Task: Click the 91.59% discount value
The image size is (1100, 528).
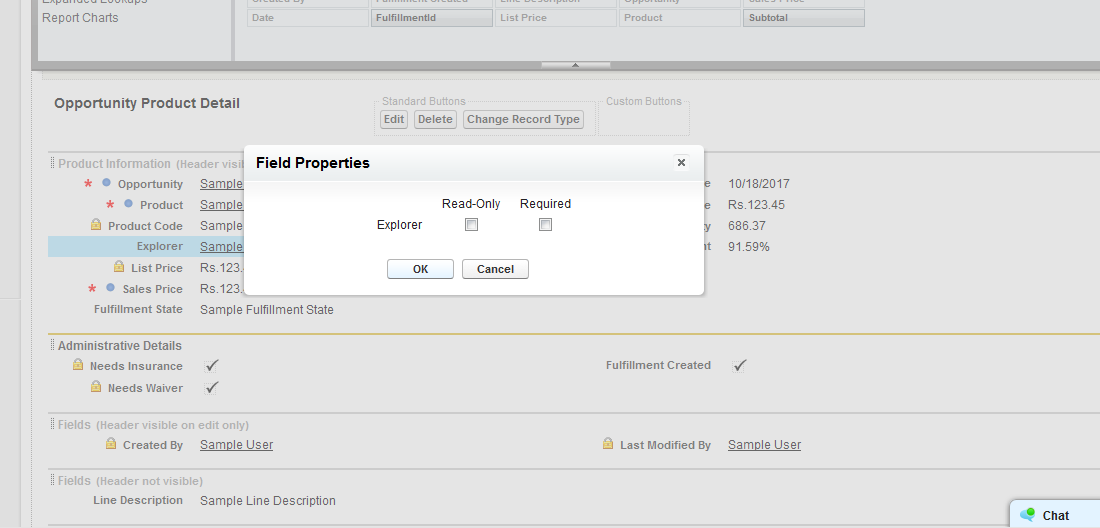Action: point(749,247)
